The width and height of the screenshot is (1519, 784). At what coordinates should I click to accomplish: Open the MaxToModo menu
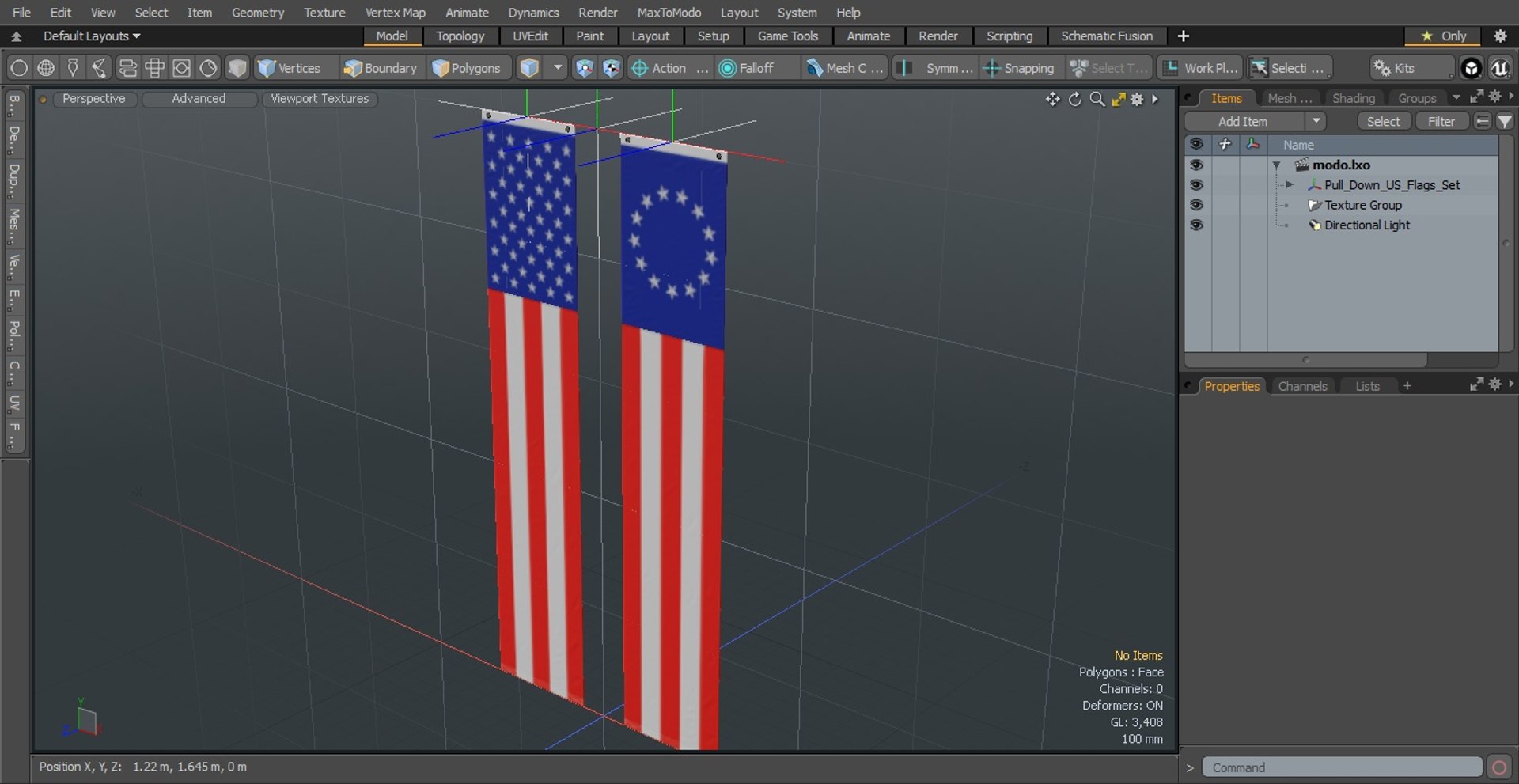(669, 13)
